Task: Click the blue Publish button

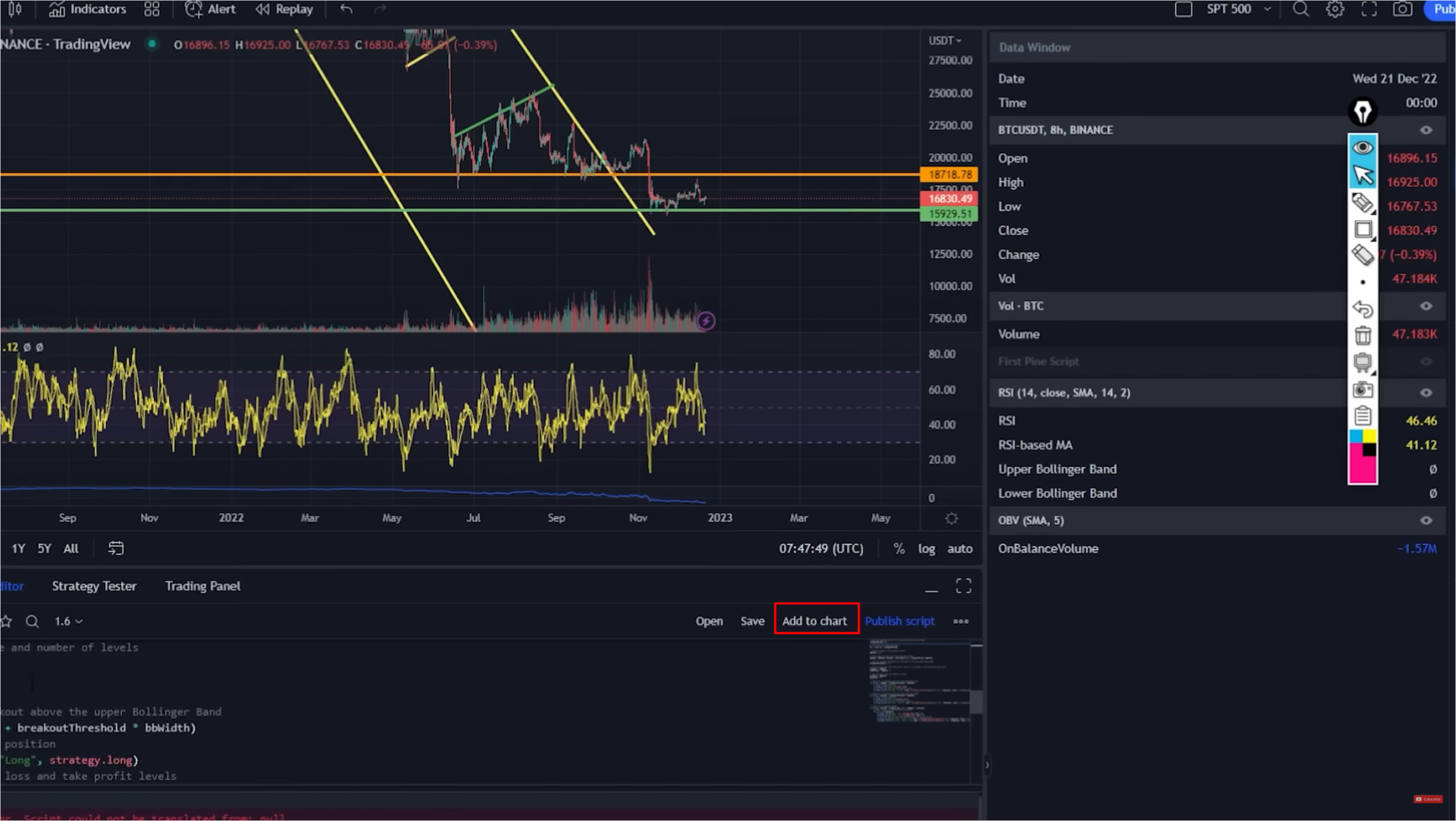Action: pos(1442,9)
